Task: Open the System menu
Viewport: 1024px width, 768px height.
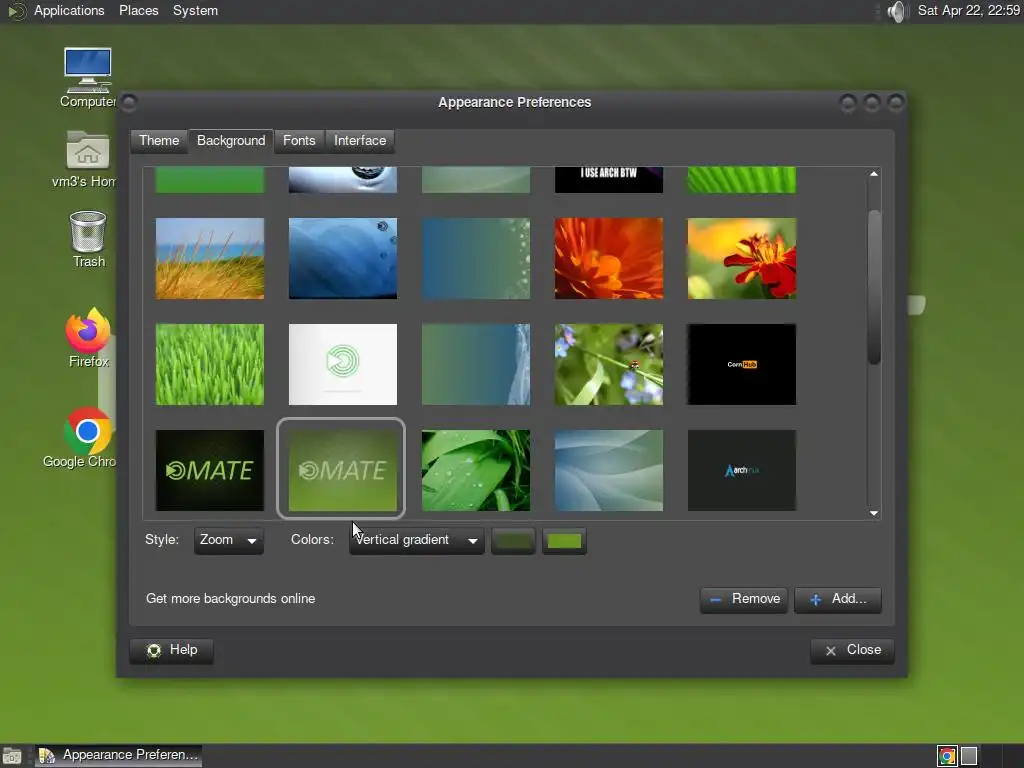Action: tap(195, 10)
